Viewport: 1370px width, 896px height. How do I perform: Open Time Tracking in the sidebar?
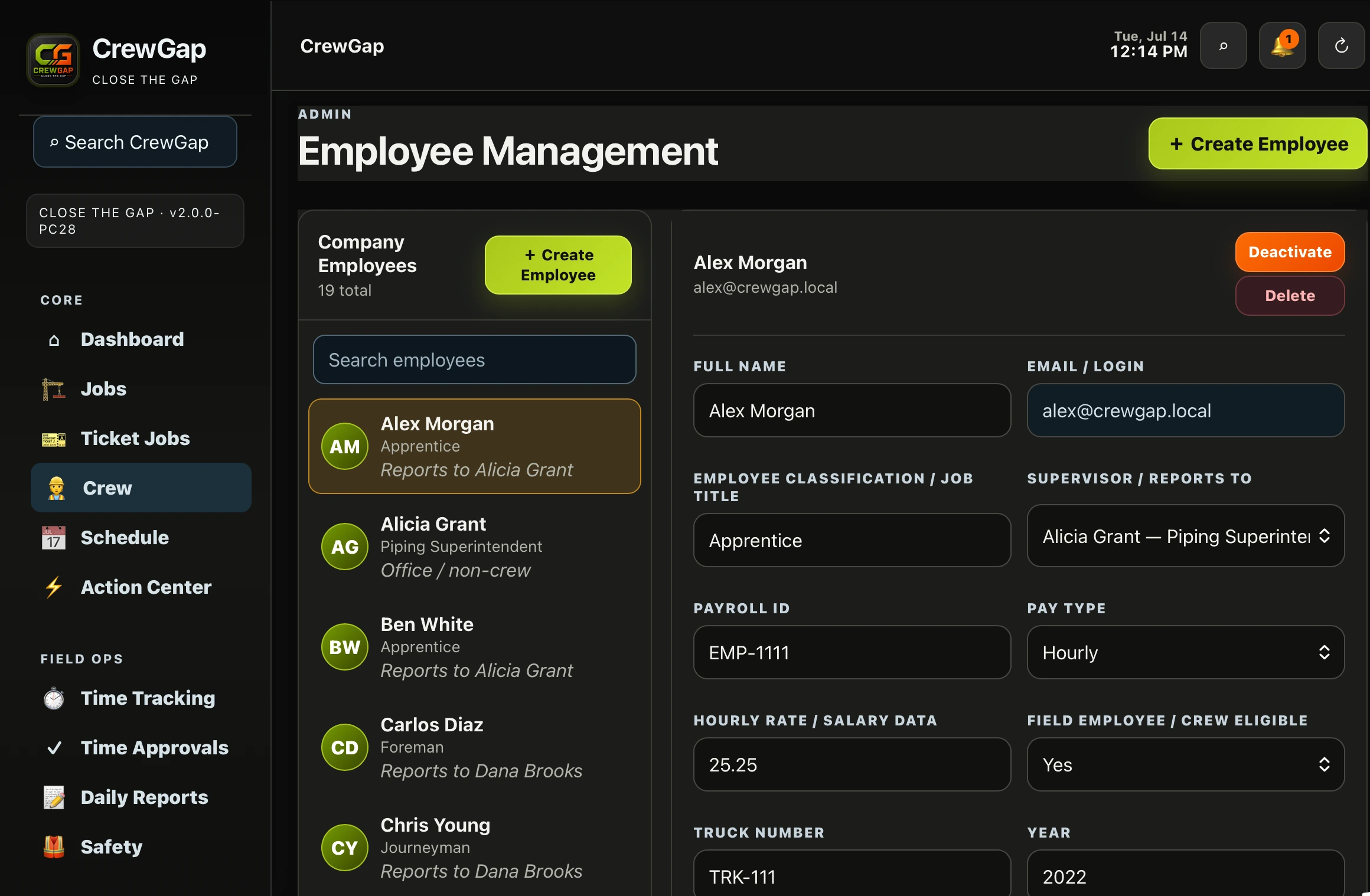point(141,698)
